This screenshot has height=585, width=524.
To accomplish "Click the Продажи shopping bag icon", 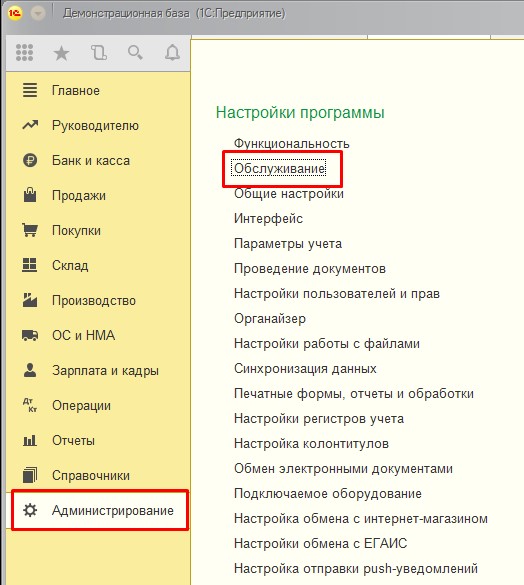I will 30,195.
